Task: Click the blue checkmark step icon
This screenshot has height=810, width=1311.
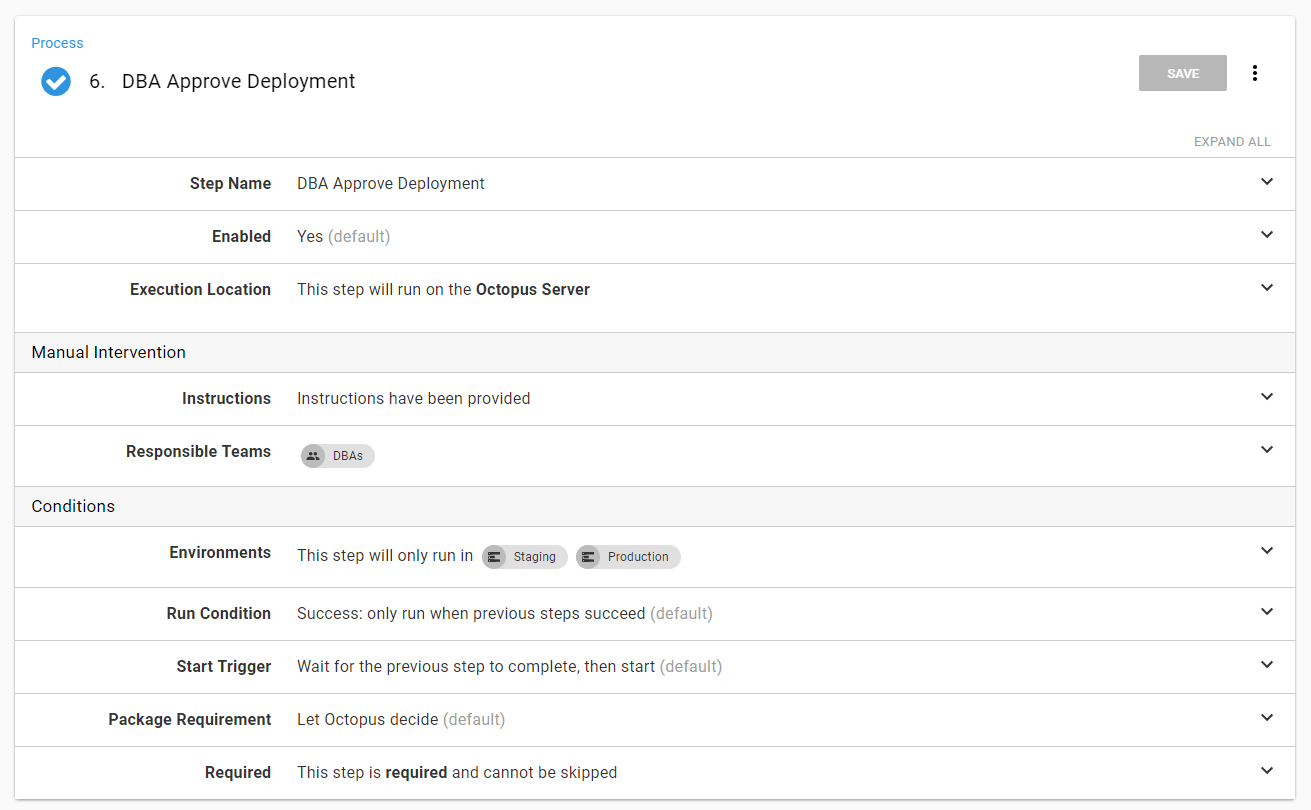Action: (x=56, y=81)
